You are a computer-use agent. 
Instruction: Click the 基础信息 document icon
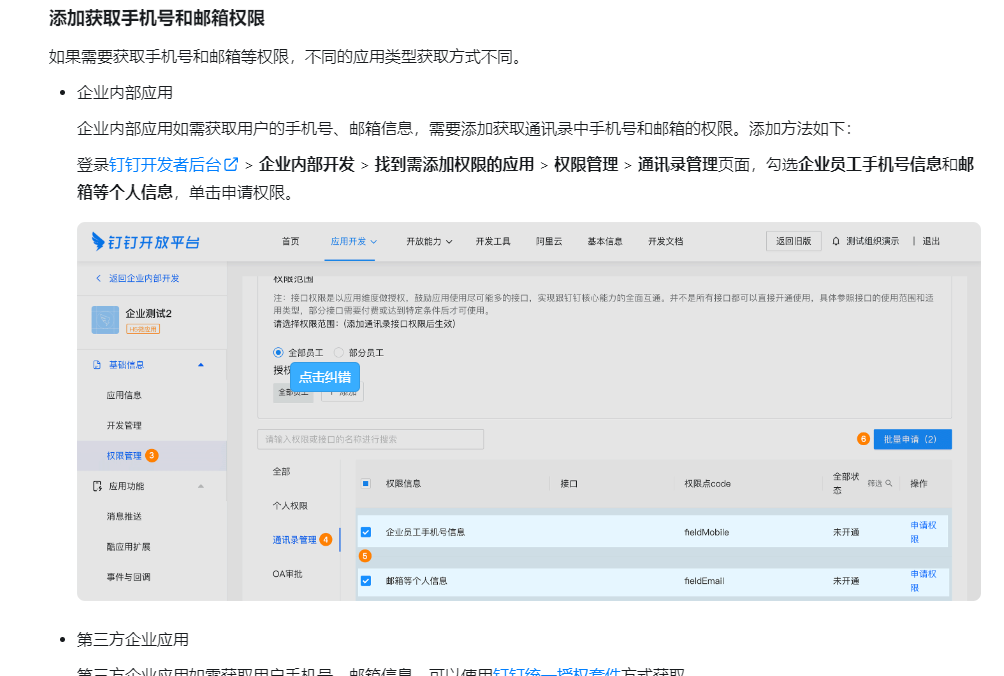point(97,365)
